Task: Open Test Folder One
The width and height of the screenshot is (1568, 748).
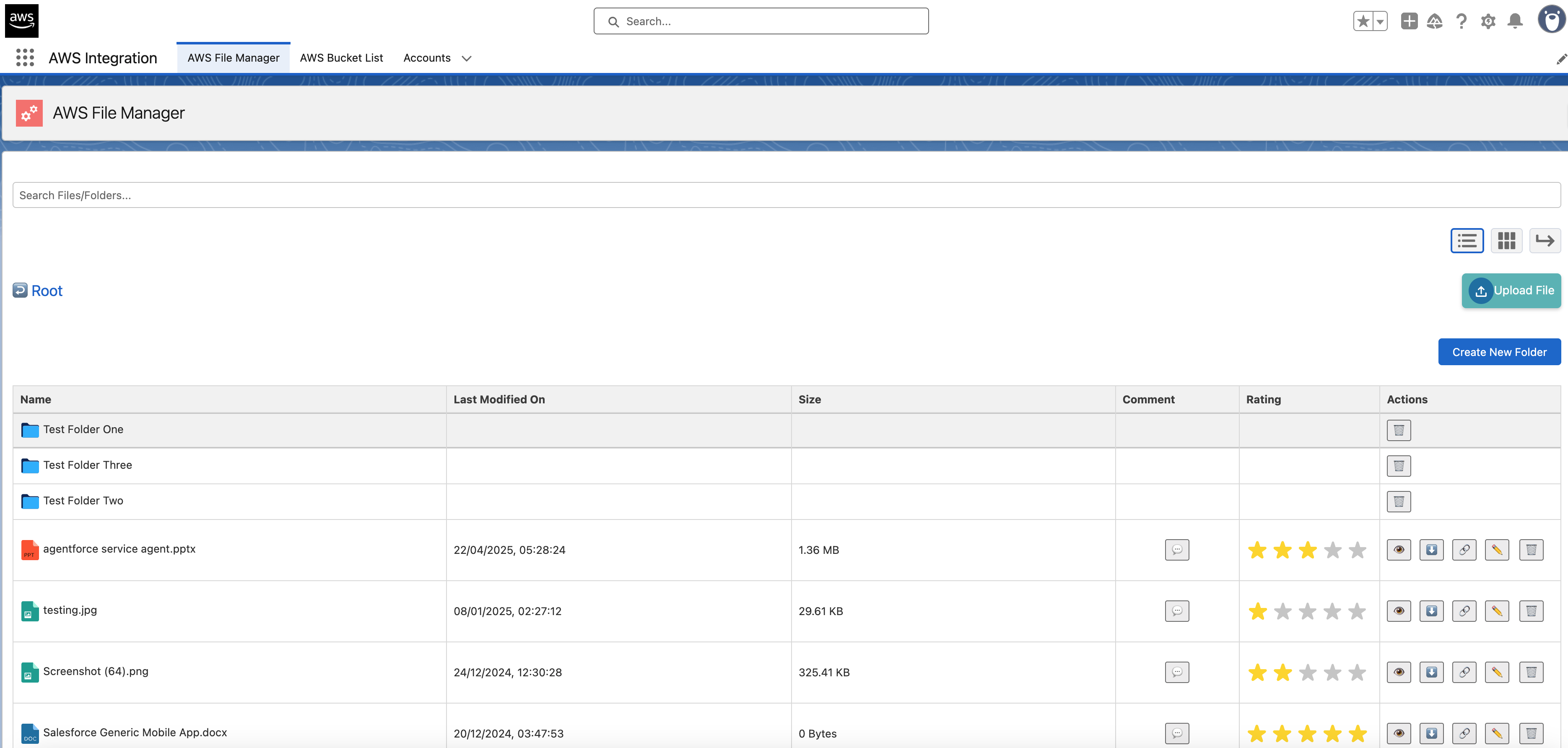Action: (83, 430)
